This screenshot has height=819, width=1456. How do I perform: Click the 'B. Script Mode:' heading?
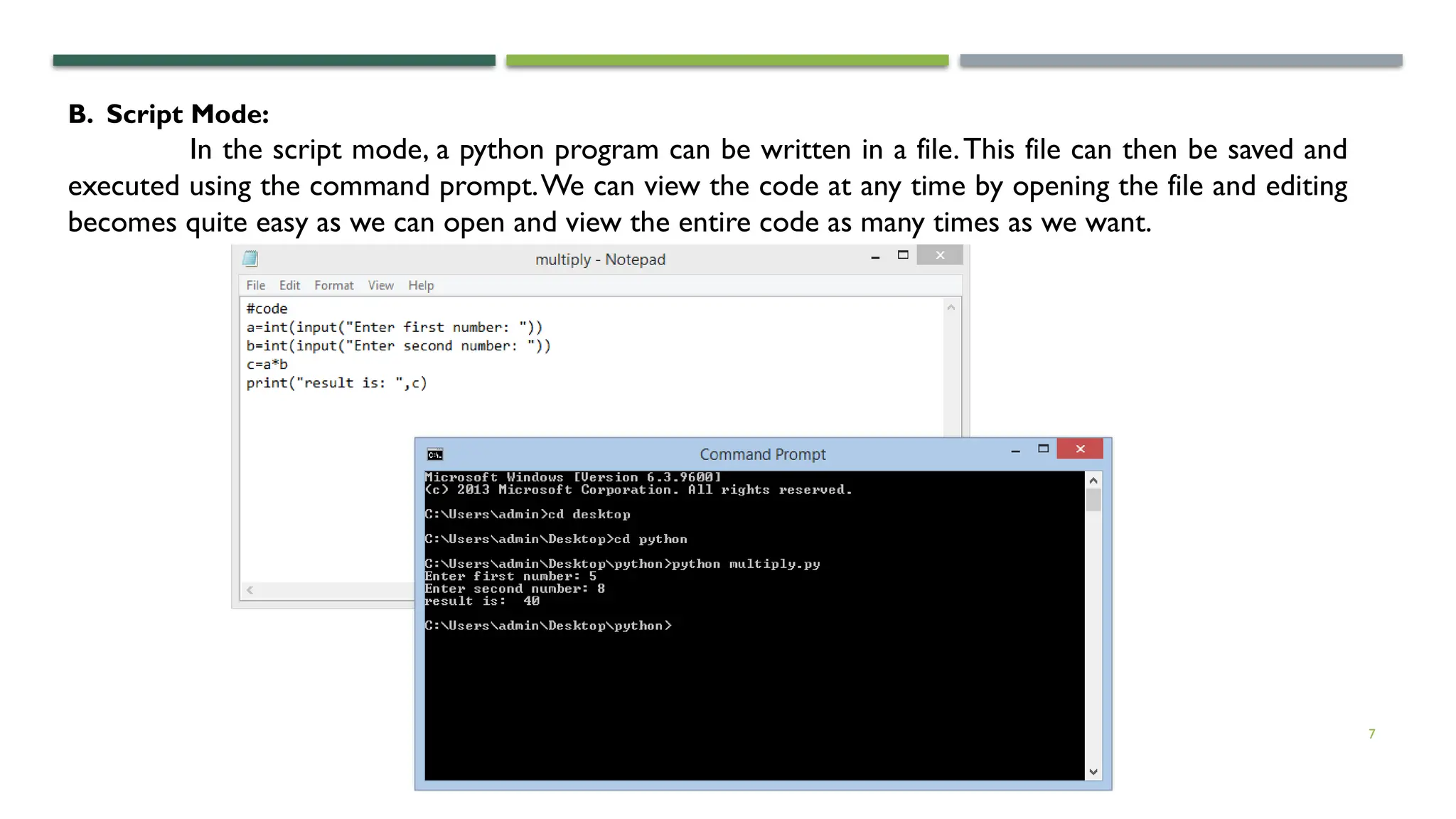point(168,114)
